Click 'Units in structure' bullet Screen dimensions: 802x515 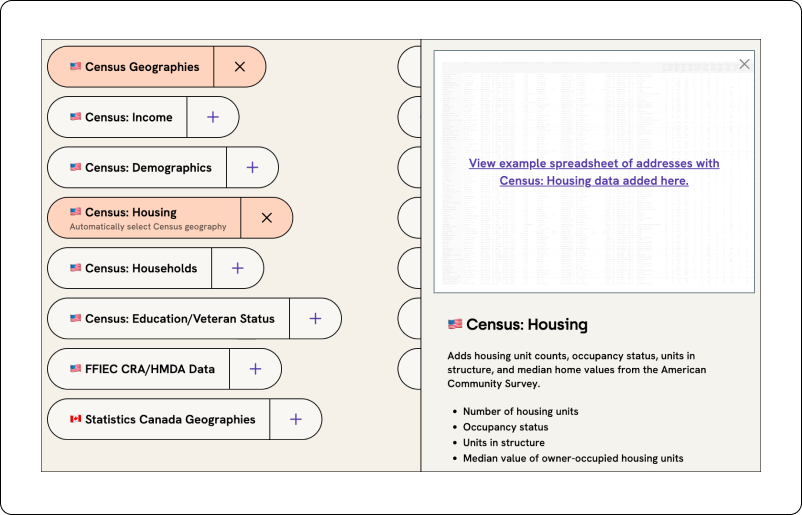[x=504, y=442]
